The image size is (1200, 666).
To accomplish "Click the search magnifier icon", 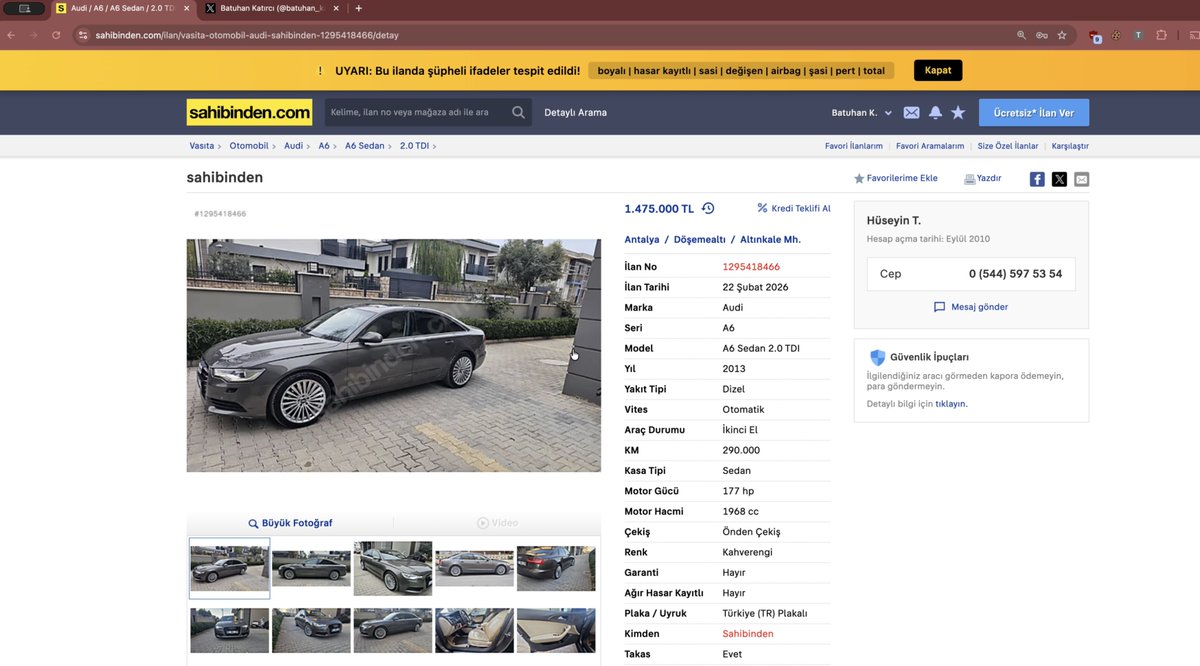I will coord(518,112).
